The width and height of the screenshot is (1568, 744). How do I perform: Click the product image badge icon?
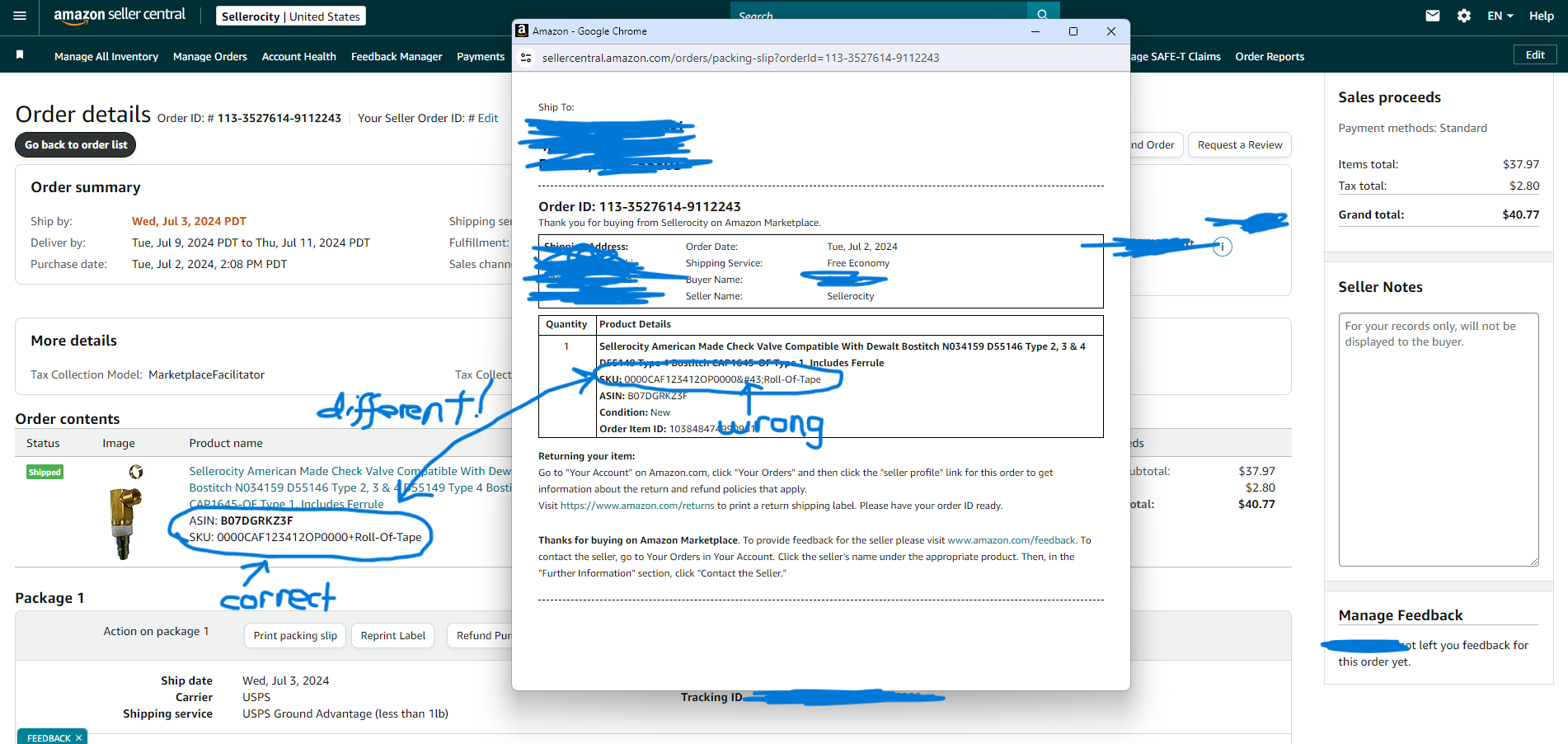136,472
